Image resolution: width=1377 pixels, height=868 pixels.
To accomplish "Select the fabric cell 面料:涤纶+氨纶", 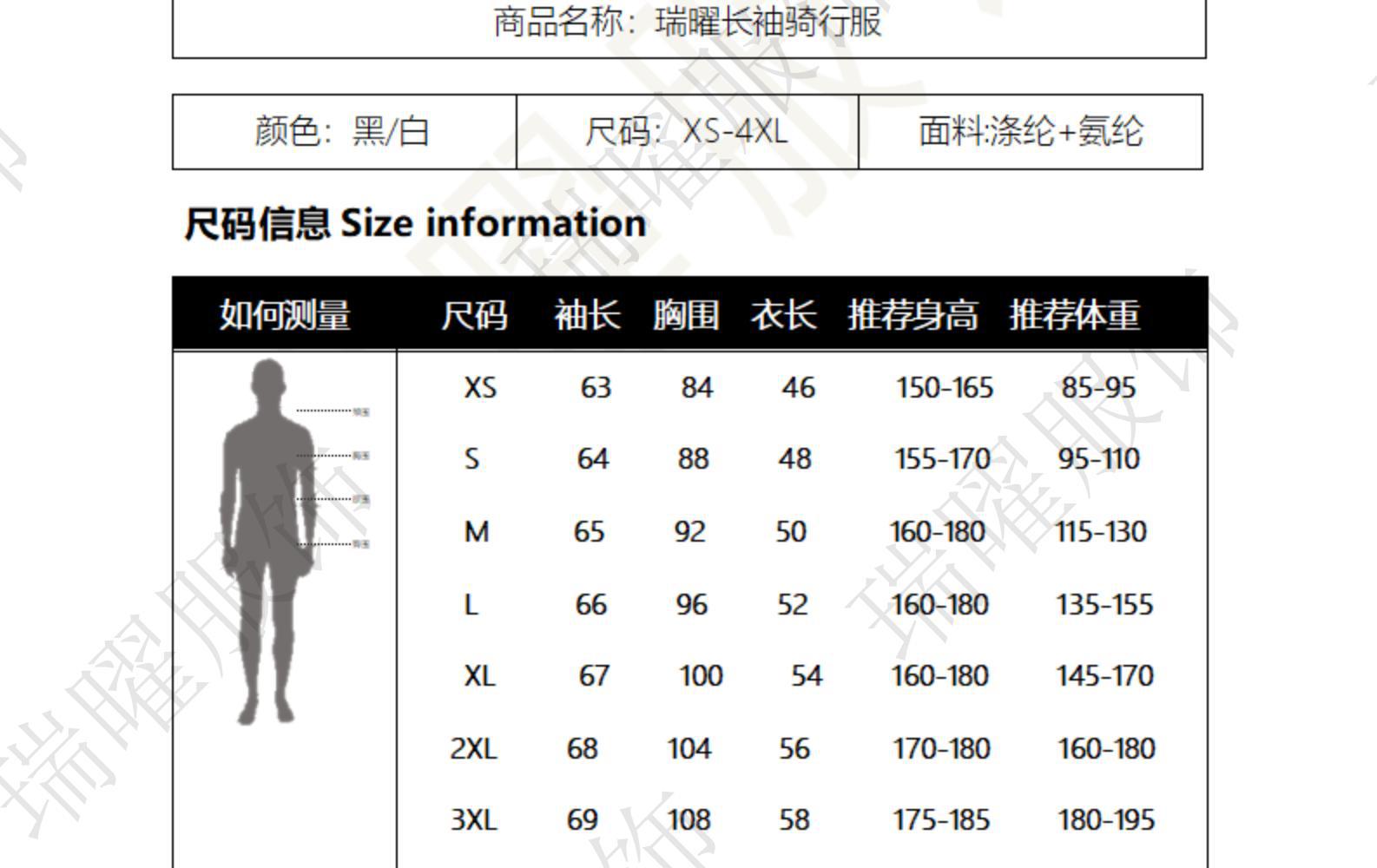I will 1031,132.
